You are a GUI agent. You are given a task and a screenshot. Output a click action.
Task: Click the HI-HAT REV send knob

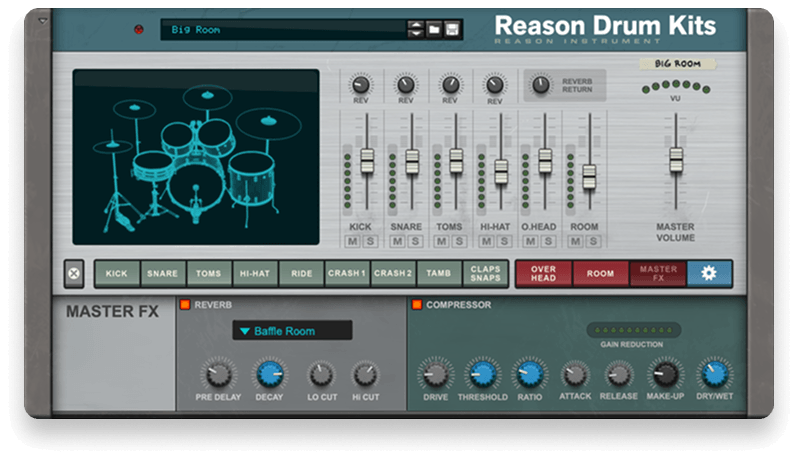click(x=495, y=84)
